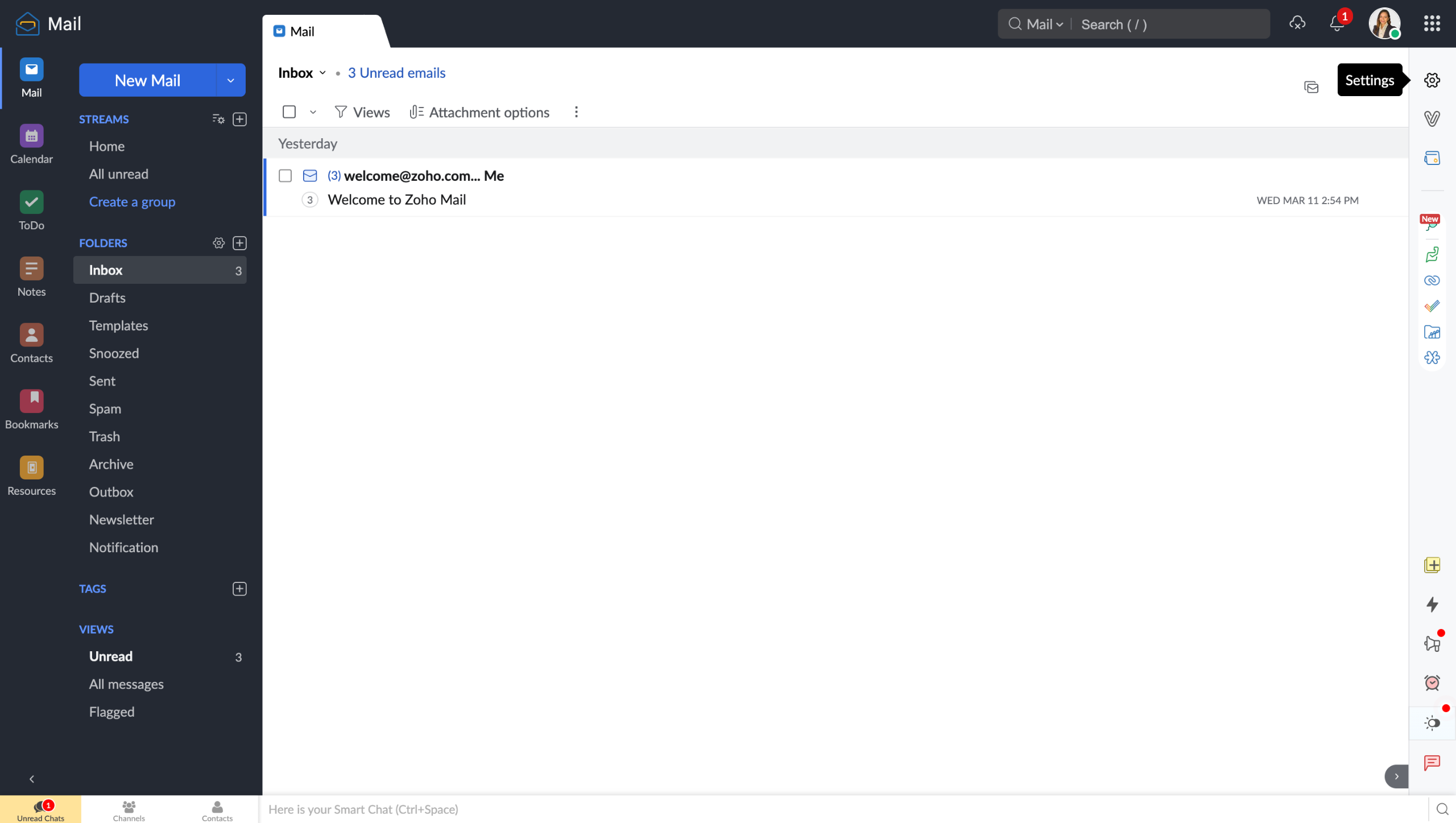Screen dimensions: 1456x823
Task: Open the Settings gear icon
Action: point(1432,80)
